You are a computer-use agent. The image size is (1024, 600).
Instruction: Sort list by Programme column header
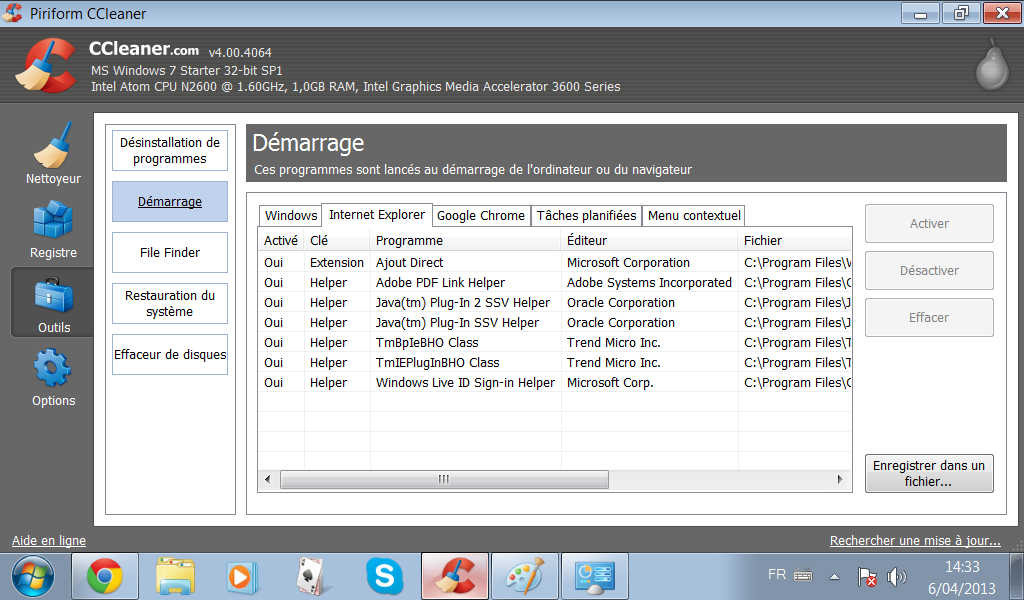coord(466,240)
